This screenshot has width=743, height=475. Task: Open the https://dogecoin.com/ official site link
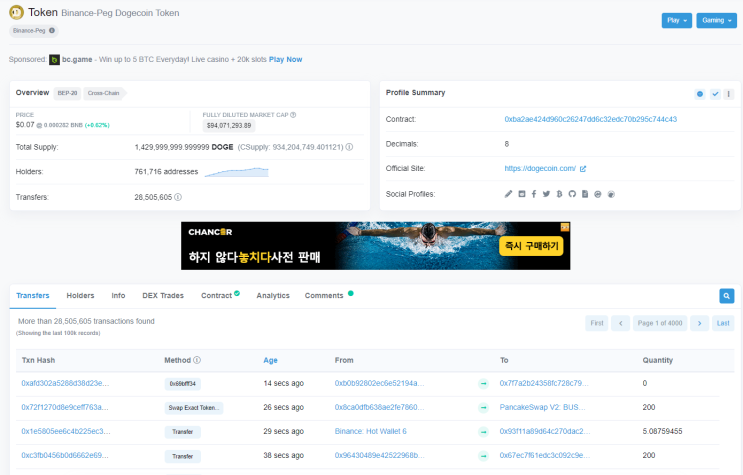point(540,169)
